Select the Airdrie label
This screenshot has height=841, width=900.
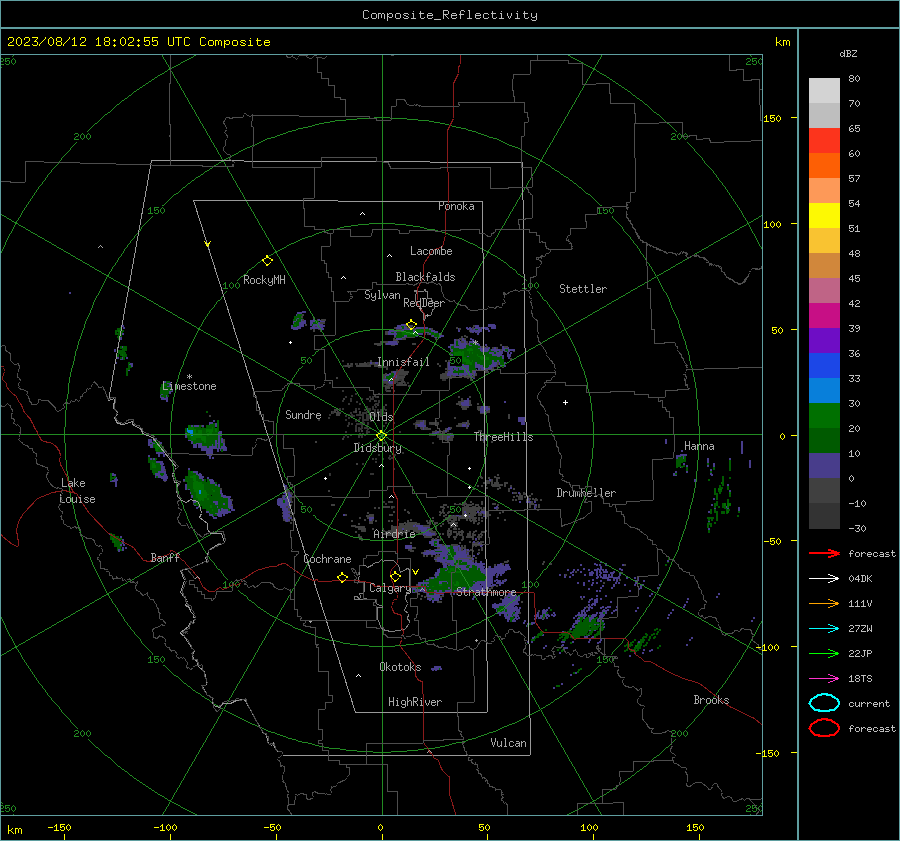(394, 534)
